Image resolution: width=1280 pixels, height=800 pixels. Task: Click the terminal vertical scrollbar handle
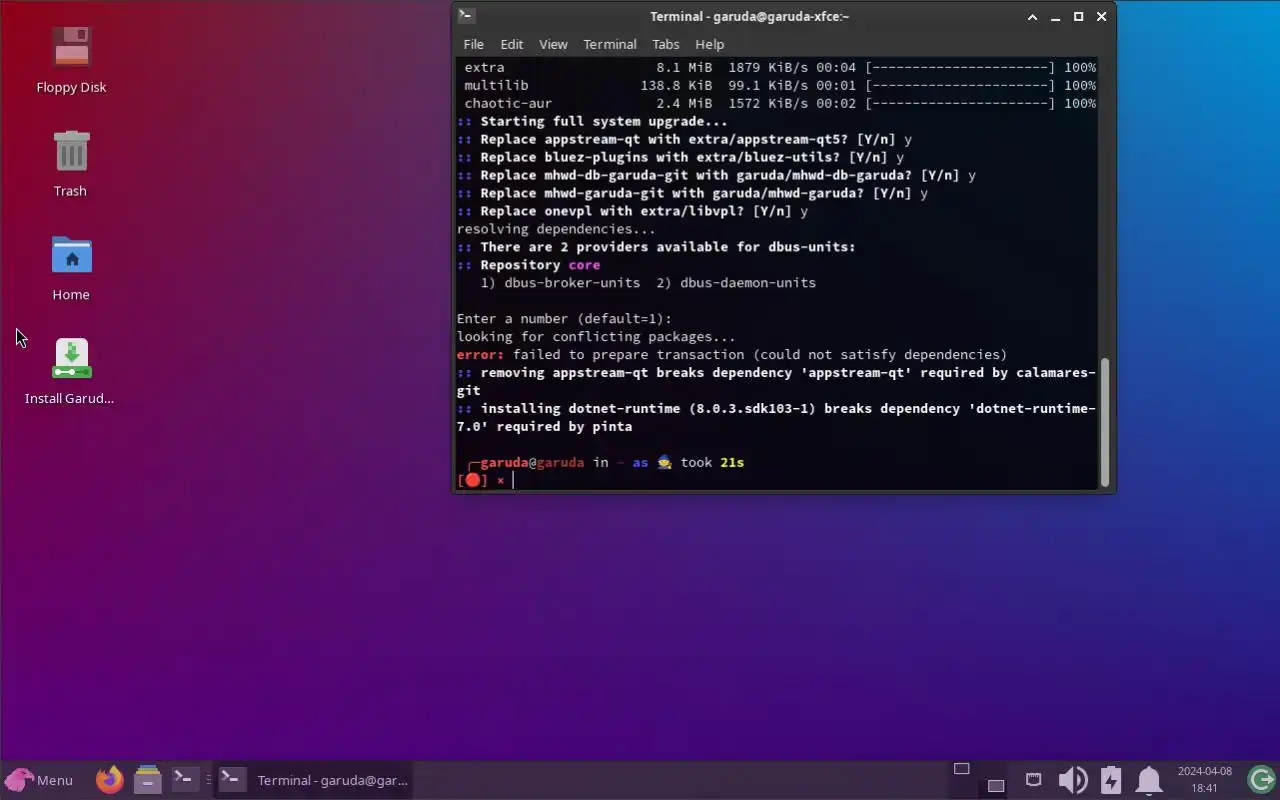coord(1106,421)
